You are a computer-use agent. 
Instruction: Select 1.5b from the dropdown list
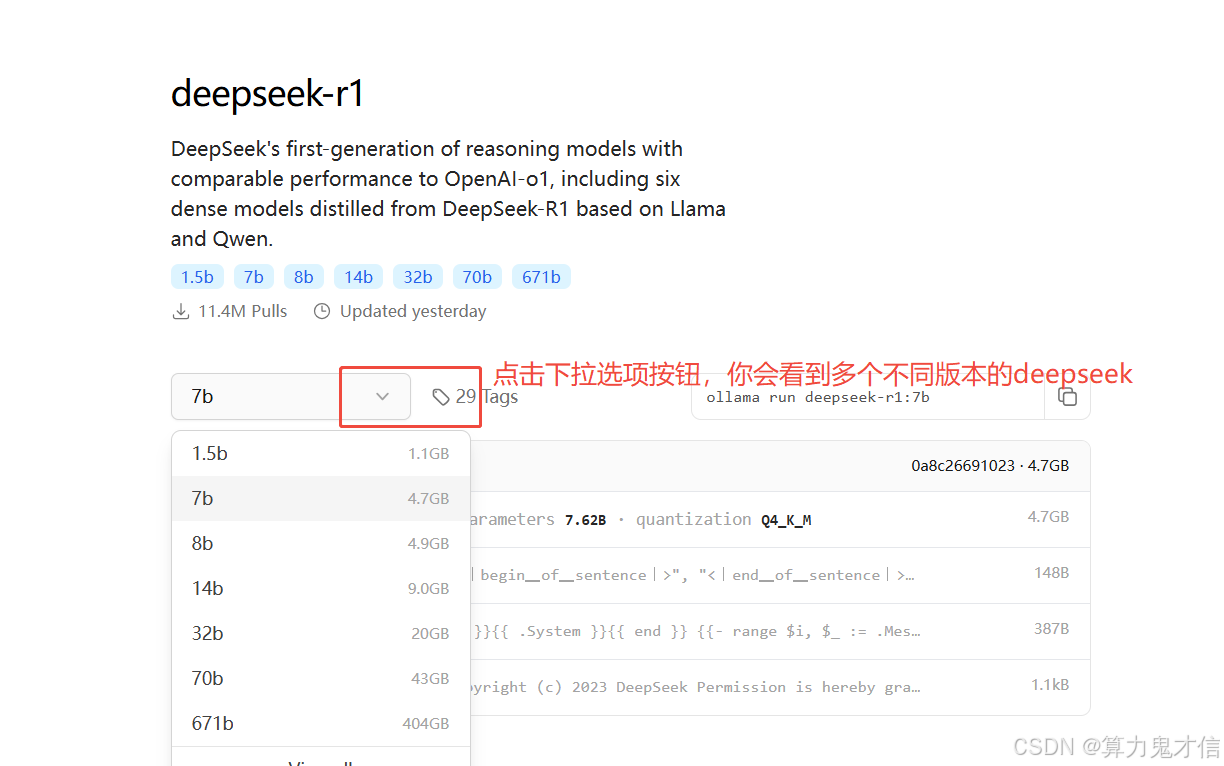tap(321, 453)
